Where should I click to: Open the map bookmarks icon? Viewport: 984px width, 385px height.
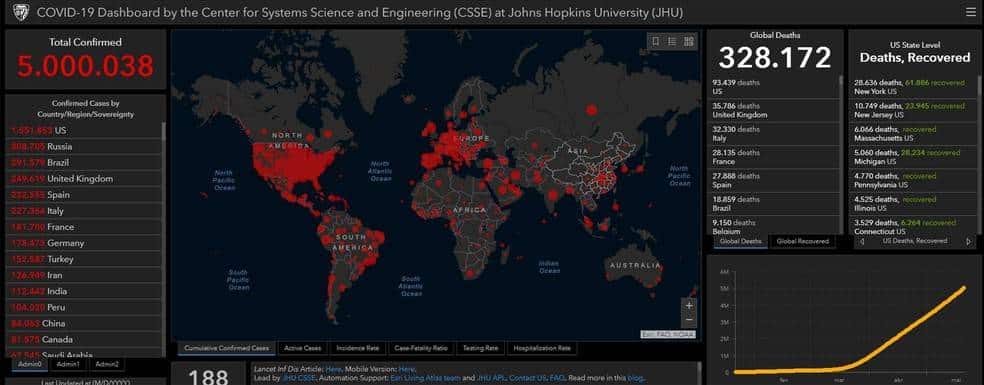click(656, 41)
